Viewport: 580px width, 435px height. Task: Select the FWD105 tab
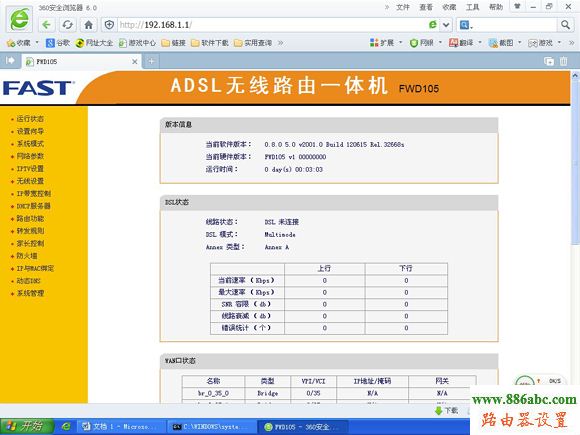(81, 61)
